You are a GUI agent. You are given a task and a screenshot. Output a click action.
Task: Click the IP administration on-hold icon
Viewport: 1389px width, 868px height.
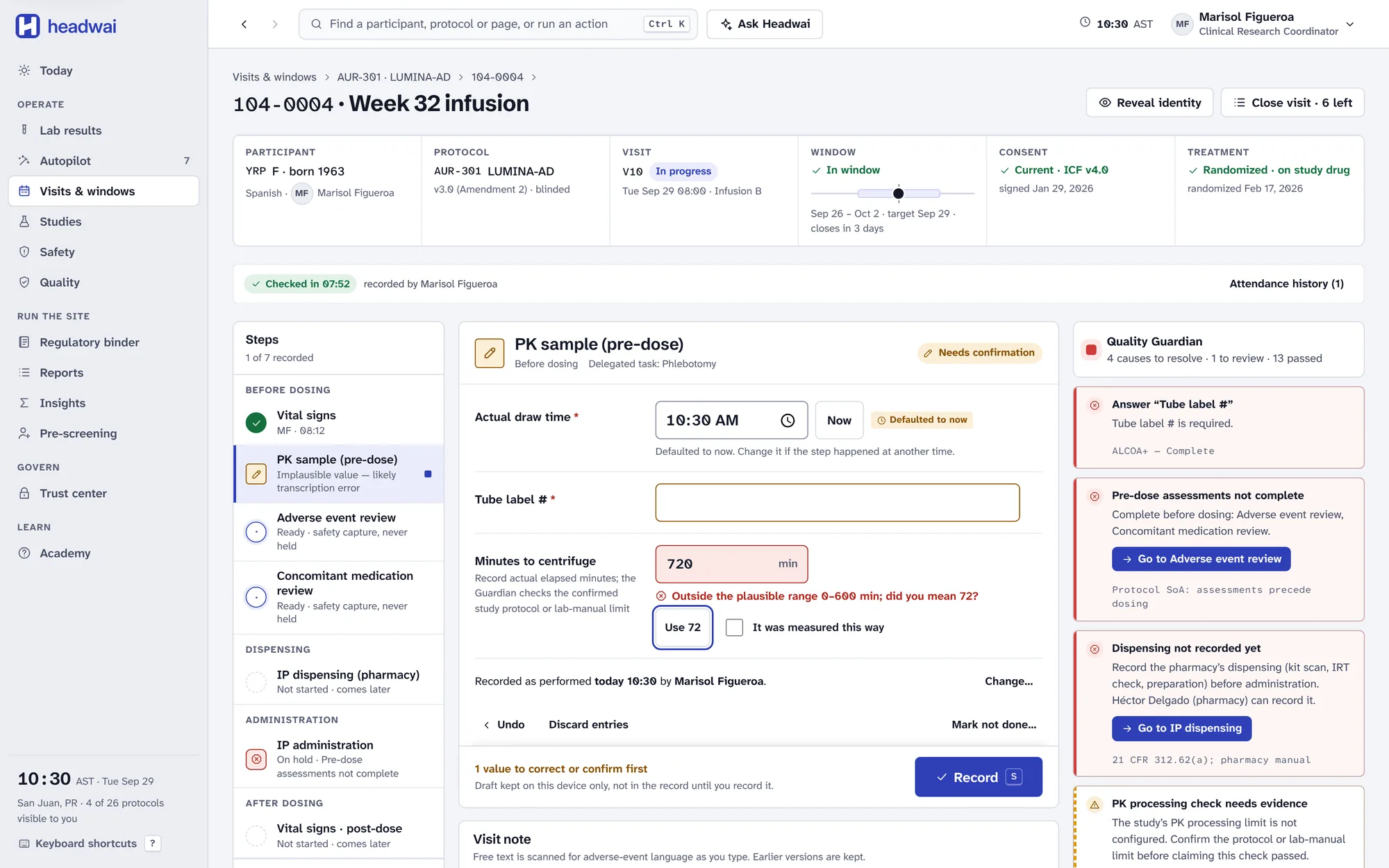pyautogui.click(x=256, y=759)
